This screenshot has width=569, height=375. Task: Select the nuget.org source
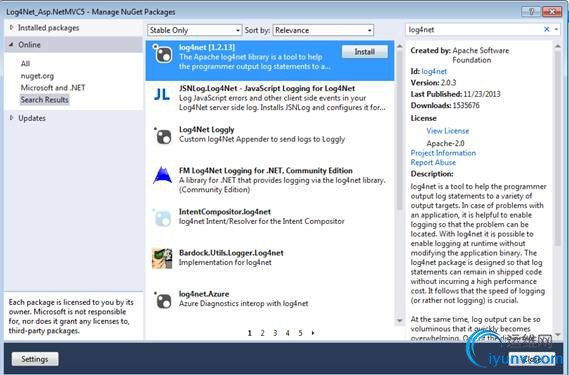37,76
